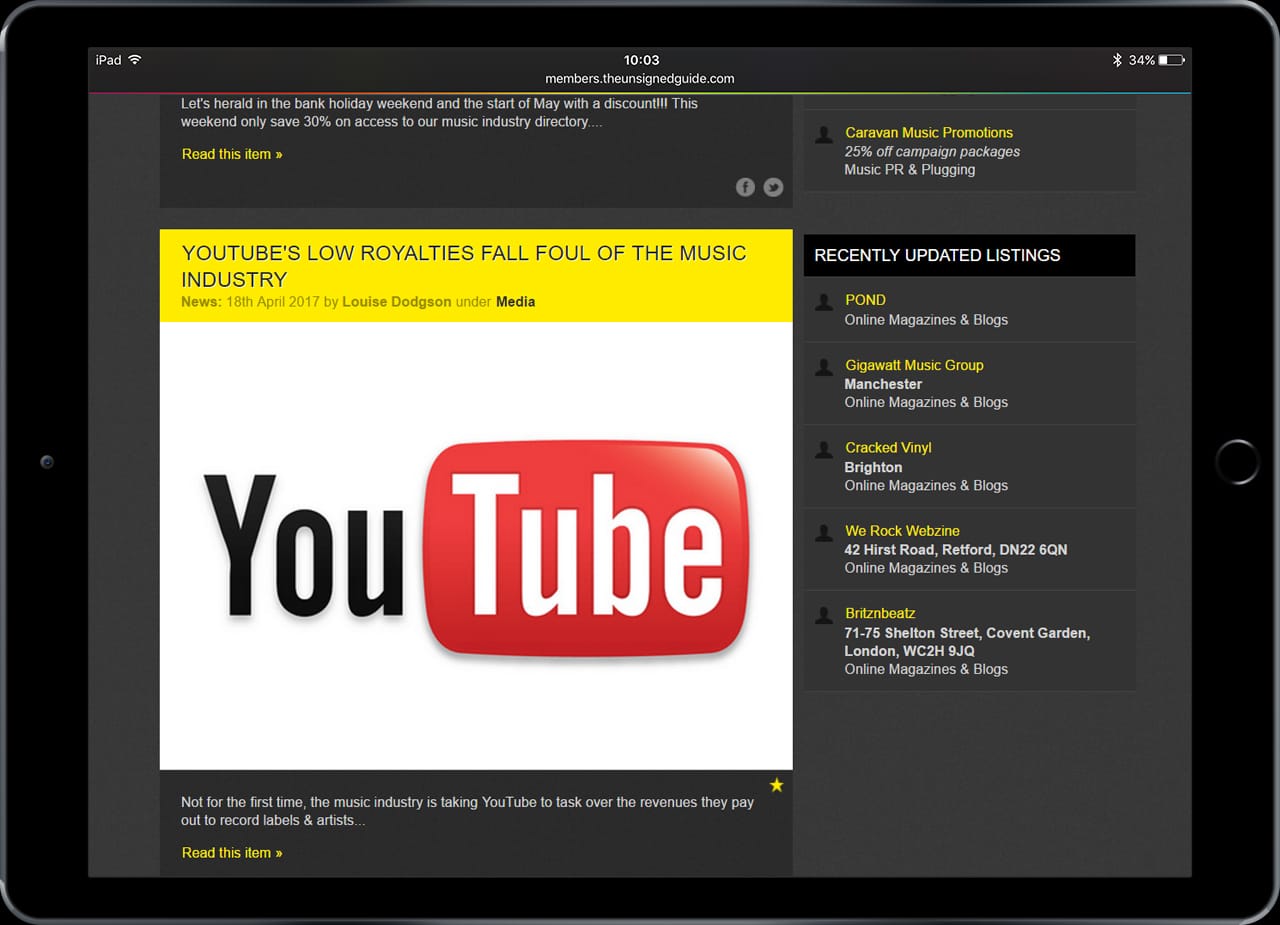
Task: Tap the iPad home button
Action: (x=1237, y=462)
